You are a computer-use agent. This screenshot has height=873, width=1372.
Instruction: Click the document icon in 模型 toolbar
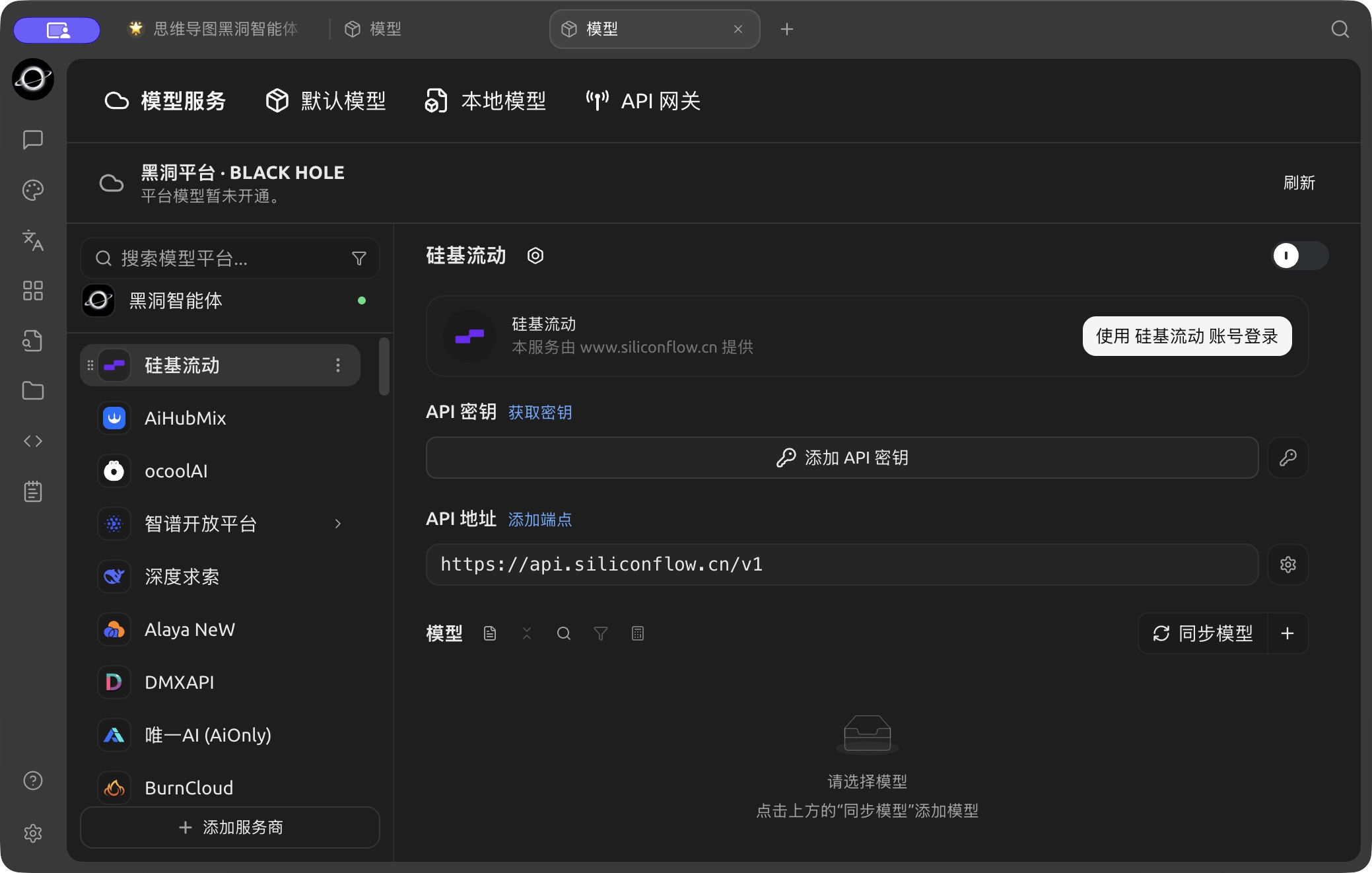[490, 633]
